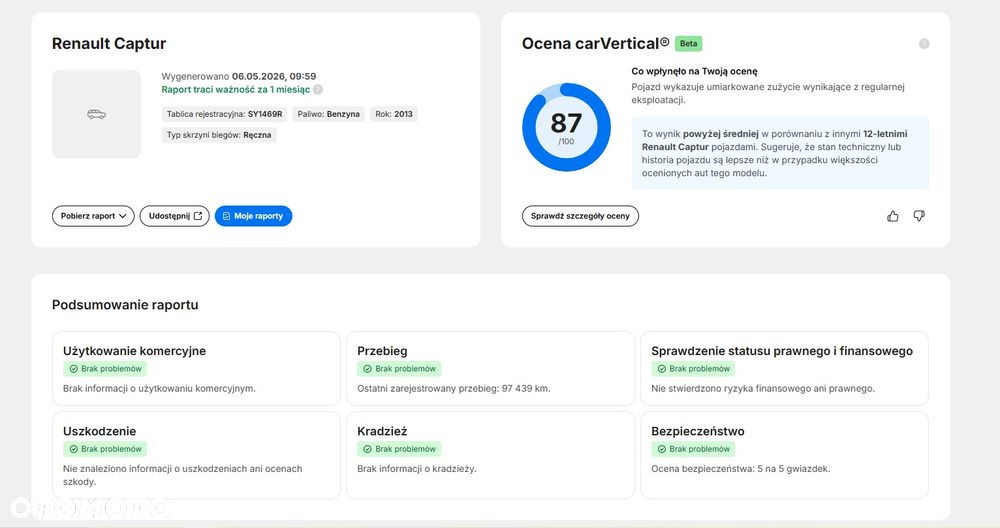The width and height of the screenshot is (1000, 528).
Task: Click Brak problemów badge under Kradzież
Action: click(x=399, y=449)
